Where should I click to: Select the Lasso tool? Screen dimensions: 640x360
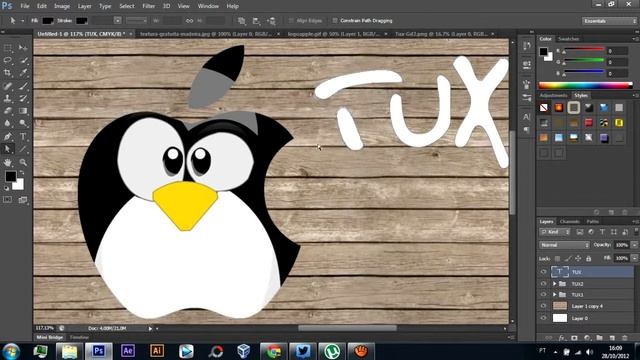8,60
